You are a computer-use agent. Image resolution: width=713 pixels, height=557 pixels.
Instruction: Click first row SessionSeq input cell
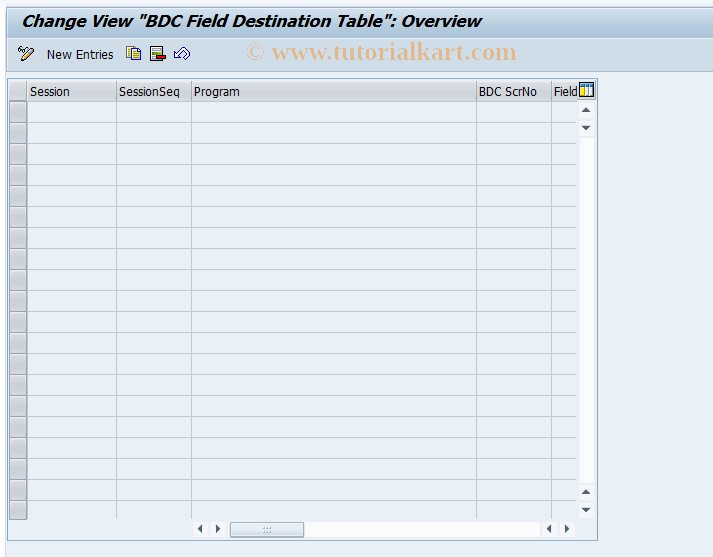click(x=154, y=112)
